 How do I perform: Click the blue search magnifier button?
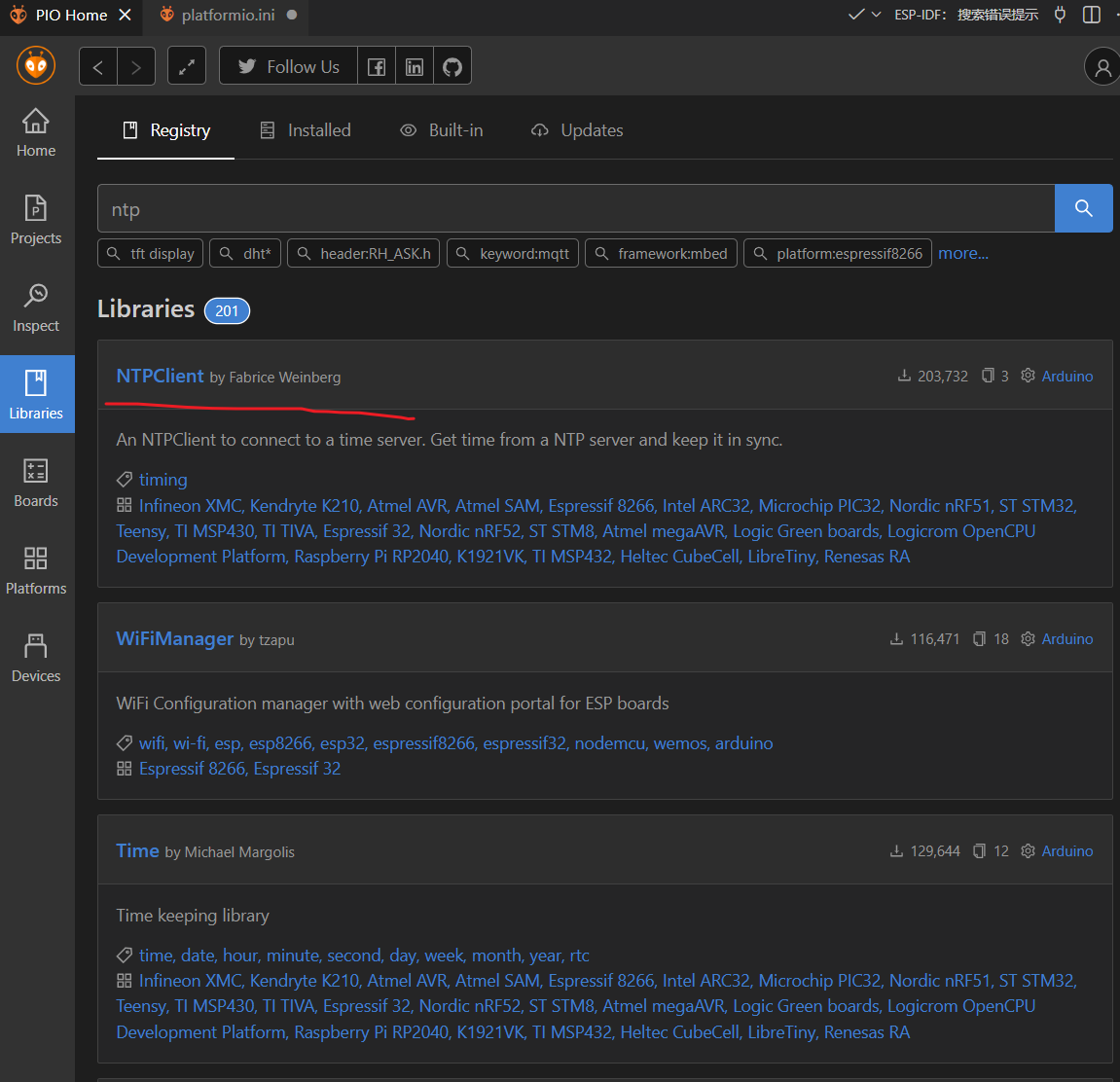pos(1084,208)
